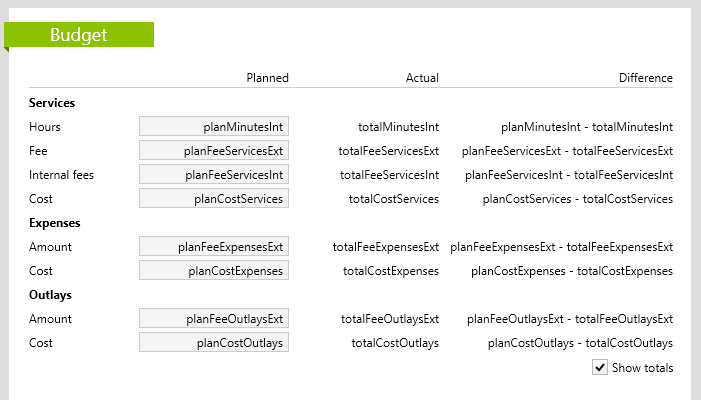Click the planCostServices Cost field
Image resolution: width=701 pixels, height=400 pixels.
214,198
